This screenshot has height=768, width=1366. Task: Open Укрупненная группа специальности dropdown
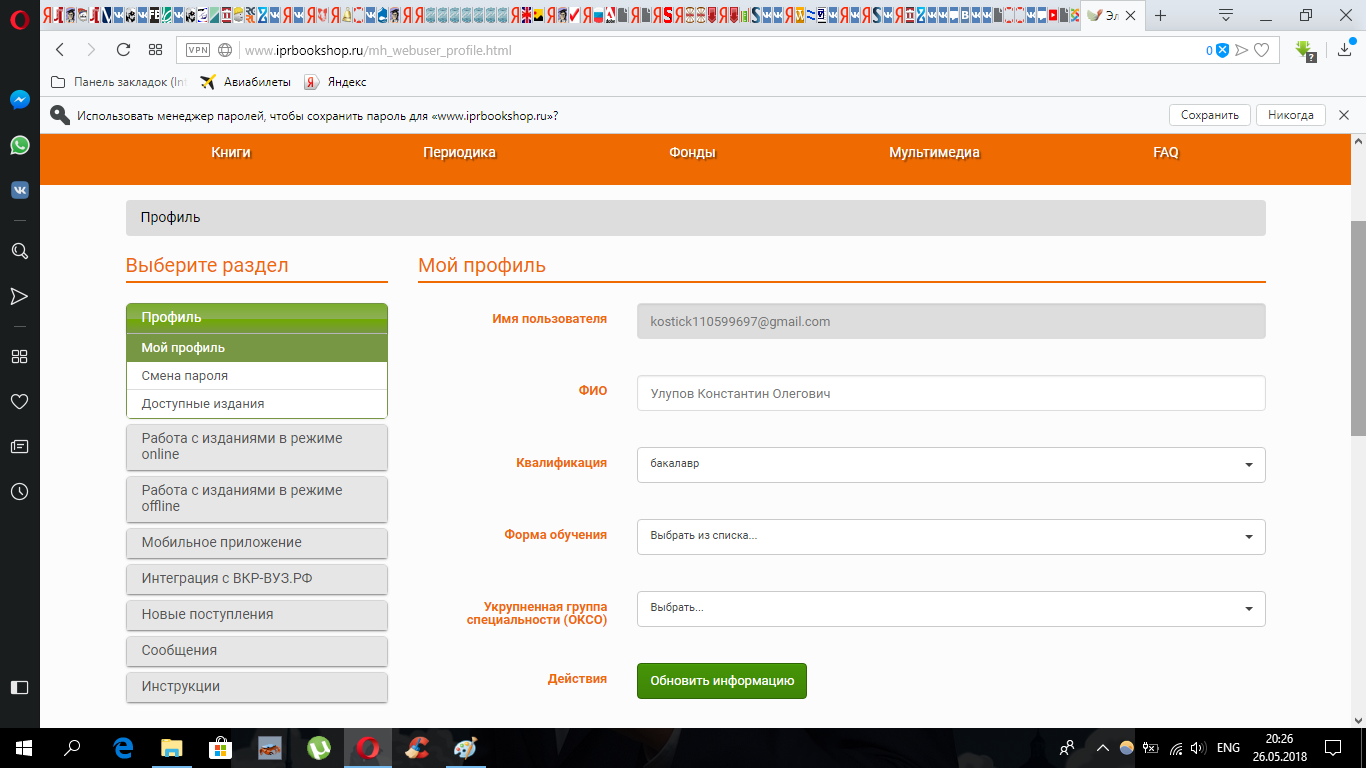[950, 608]
